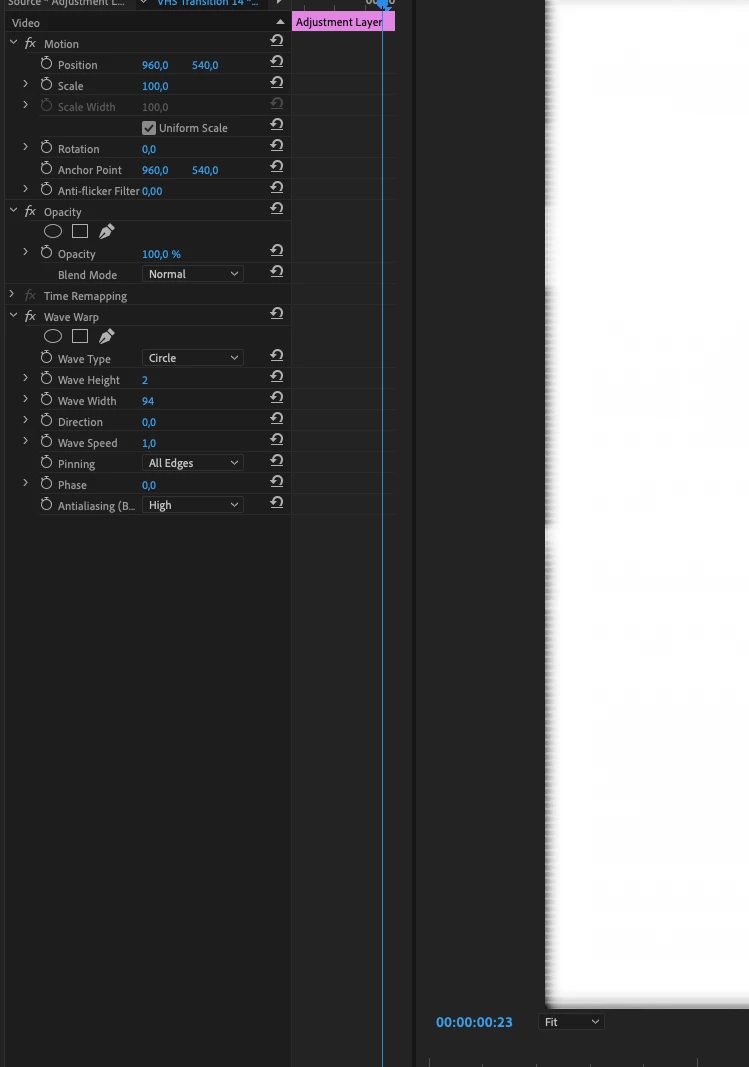Reset the Rotation parameter

coord(277,146)
